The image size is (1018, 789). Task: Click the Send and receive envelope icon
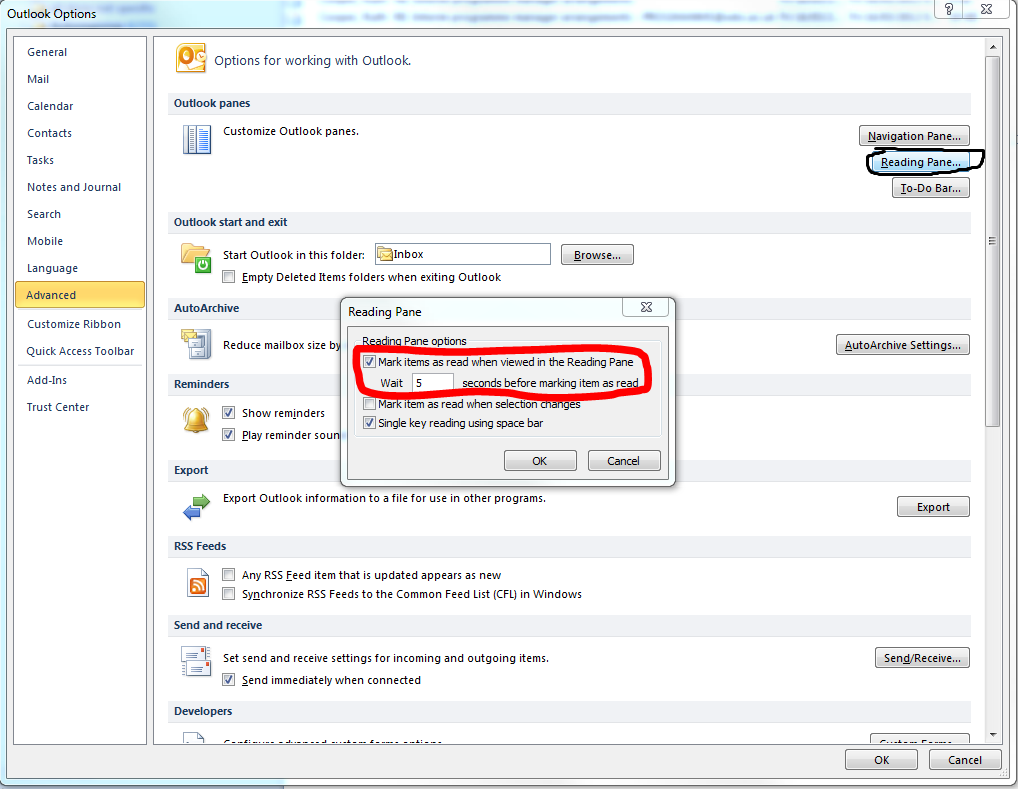[x=196, y=661]
